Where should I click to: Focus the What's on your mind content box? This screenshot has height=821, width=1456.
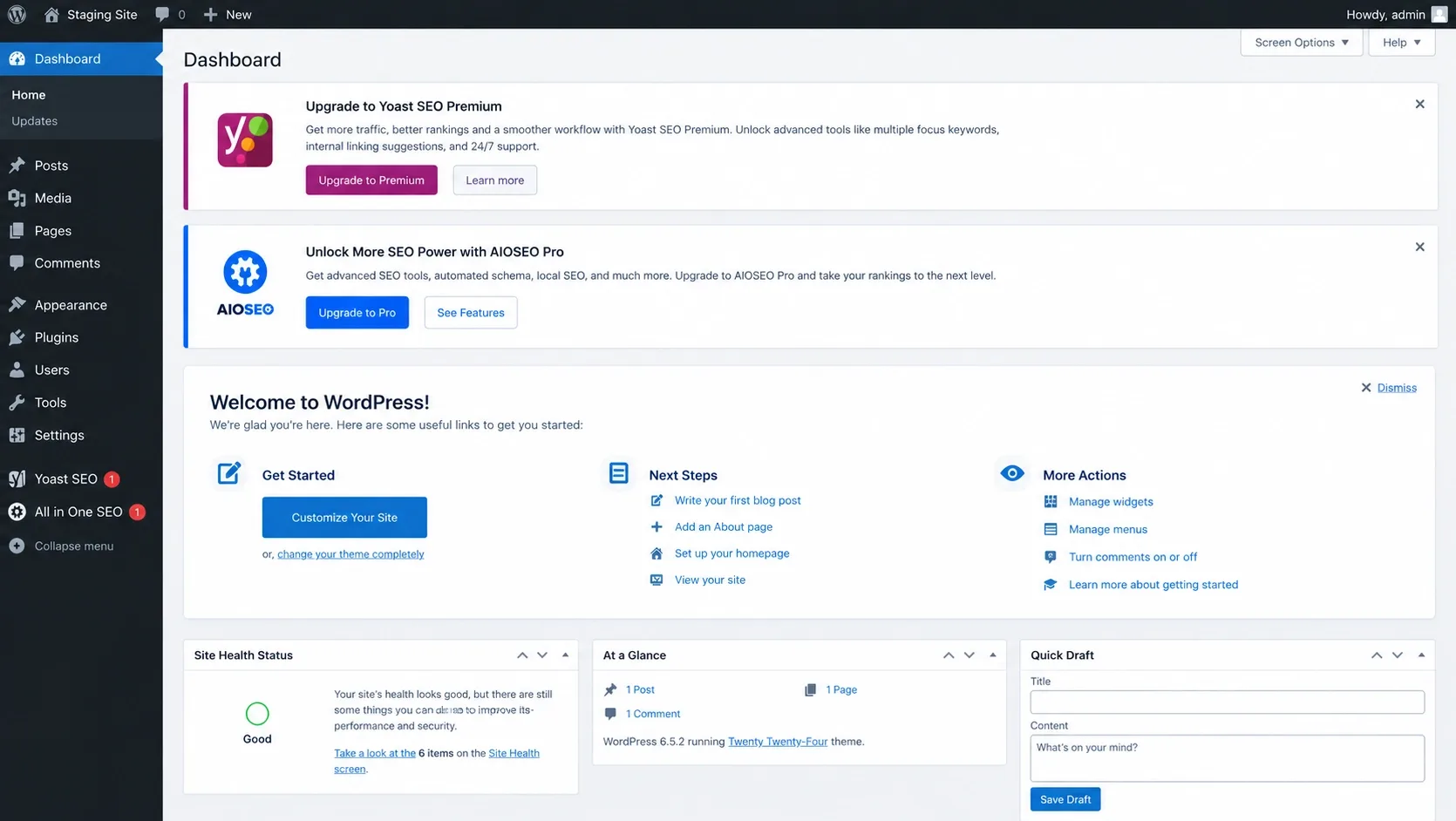1228,758
